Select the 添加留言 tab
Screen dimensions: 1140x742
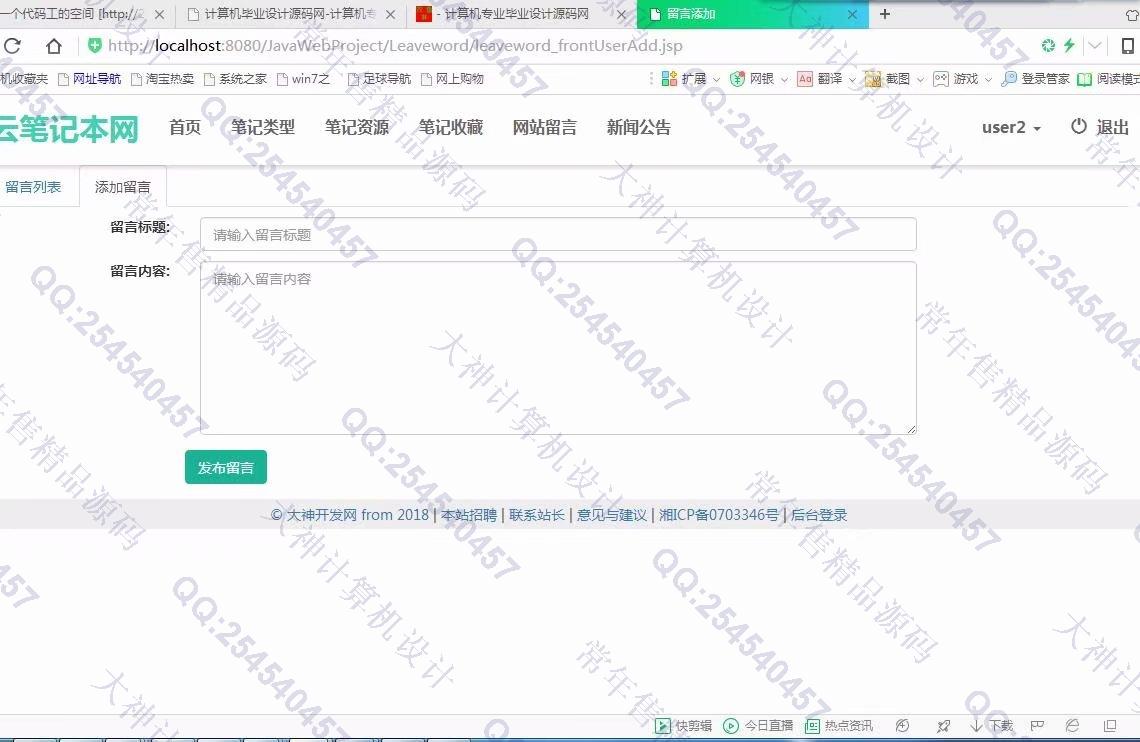pyautogui.click(x=123, y=187)
